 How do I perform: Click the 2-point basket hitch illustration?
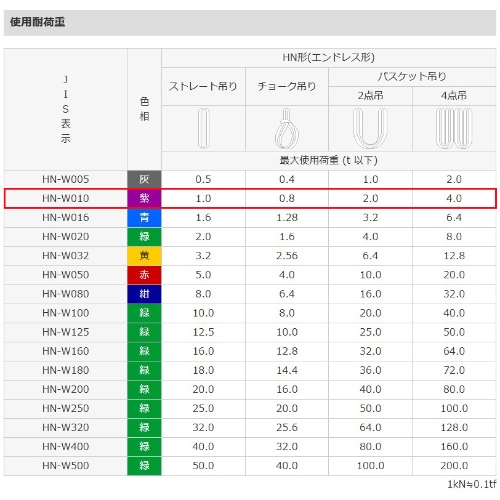(x=370, y=128)
